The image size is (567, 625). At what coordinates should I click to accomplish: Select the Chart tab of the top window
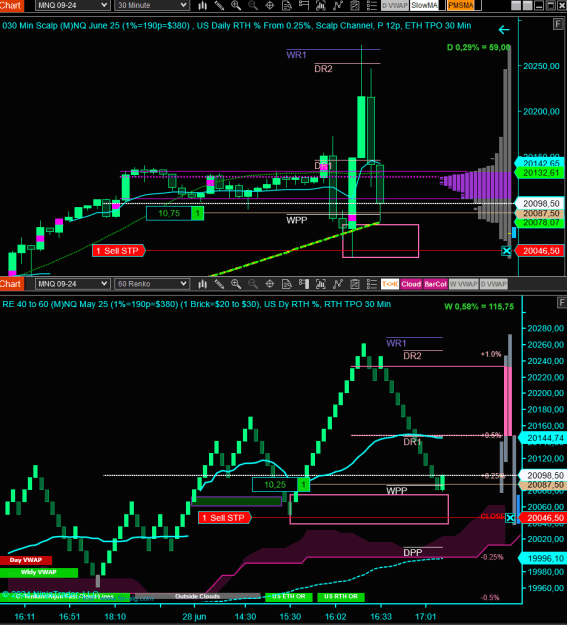(12, 5)
